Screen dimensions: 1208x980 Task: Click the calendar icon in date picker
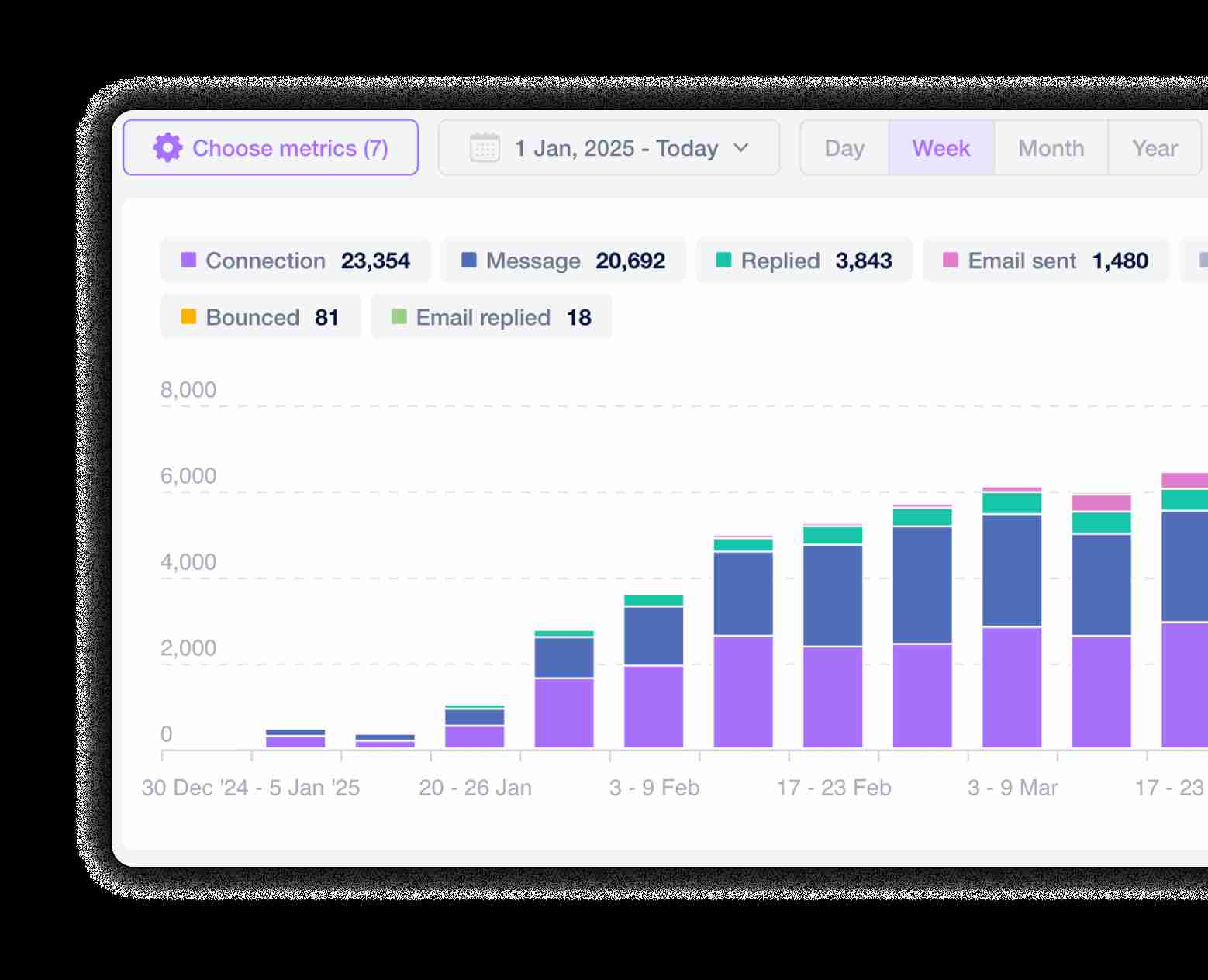pos(485,147)
